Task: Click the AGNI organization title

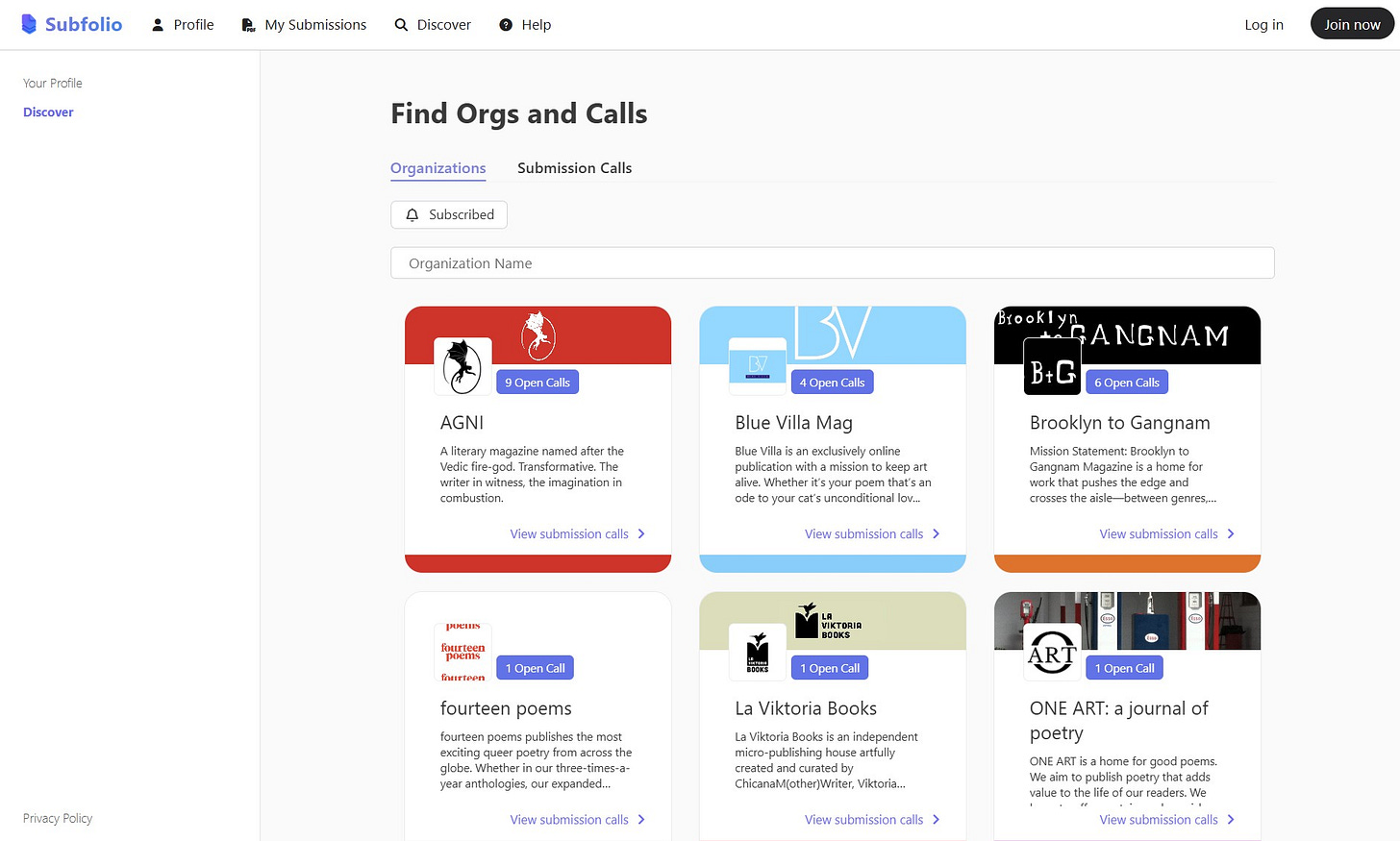Action: [462, 423]
